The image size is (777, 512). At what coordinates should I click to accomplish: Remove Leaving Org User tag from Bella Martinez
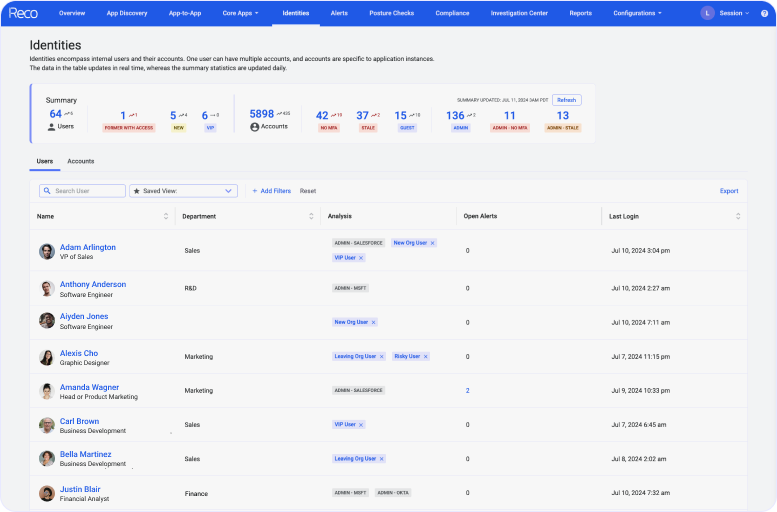point(382,458)
